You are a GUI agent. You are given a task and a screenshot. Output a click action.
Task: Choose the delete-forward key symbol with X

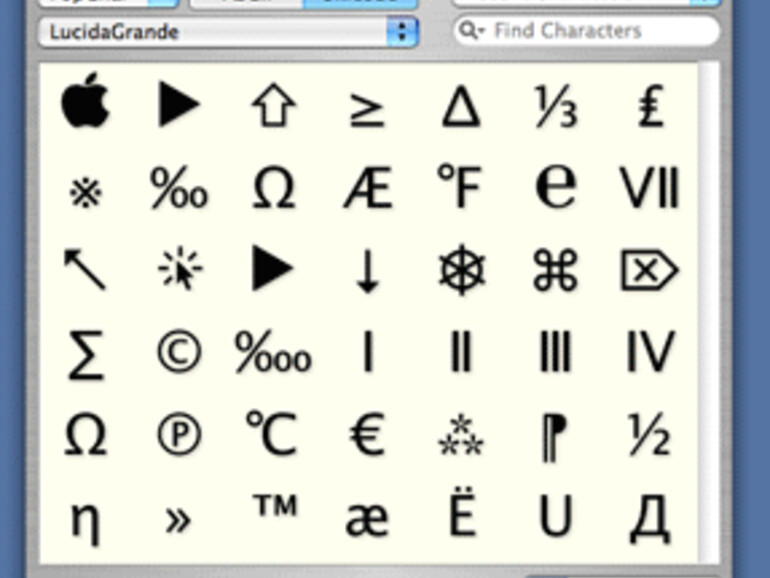649,271
